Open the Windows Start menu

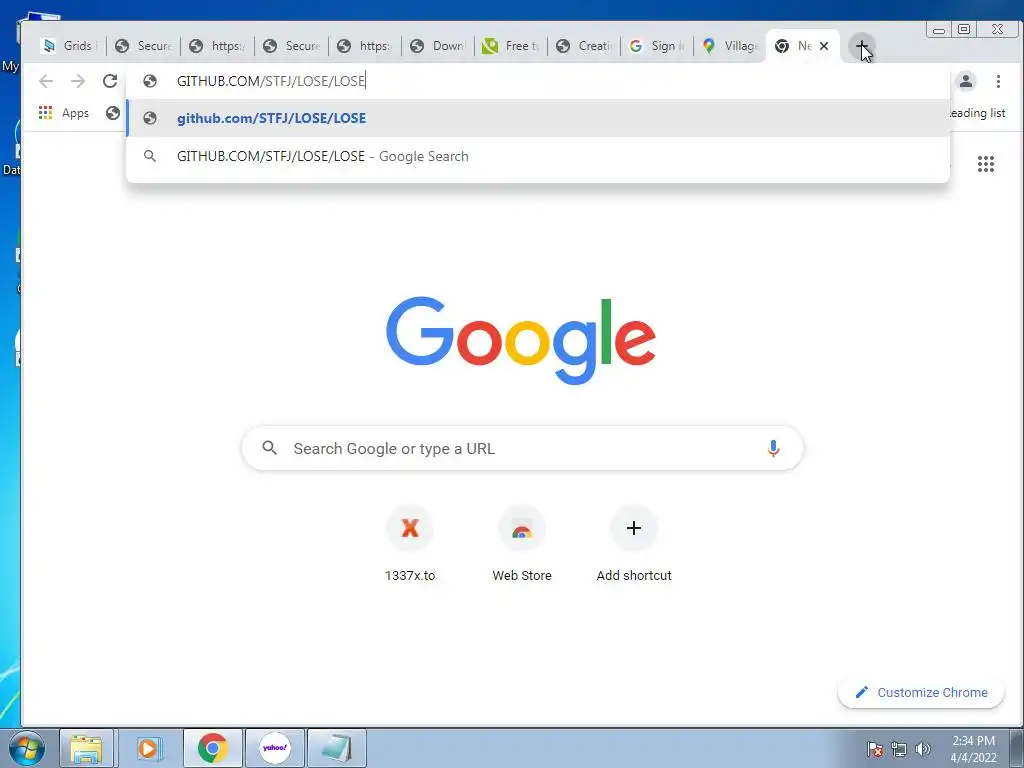pyautogui.click(x=27, y=748)
